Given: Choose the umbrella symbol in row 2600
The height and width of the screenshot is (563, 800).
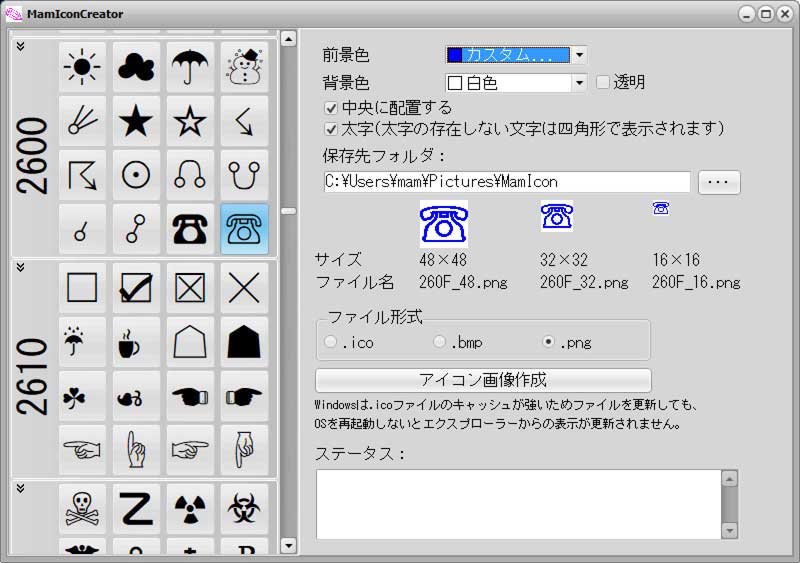Looking at the screenshot, I should click(190, 67).
